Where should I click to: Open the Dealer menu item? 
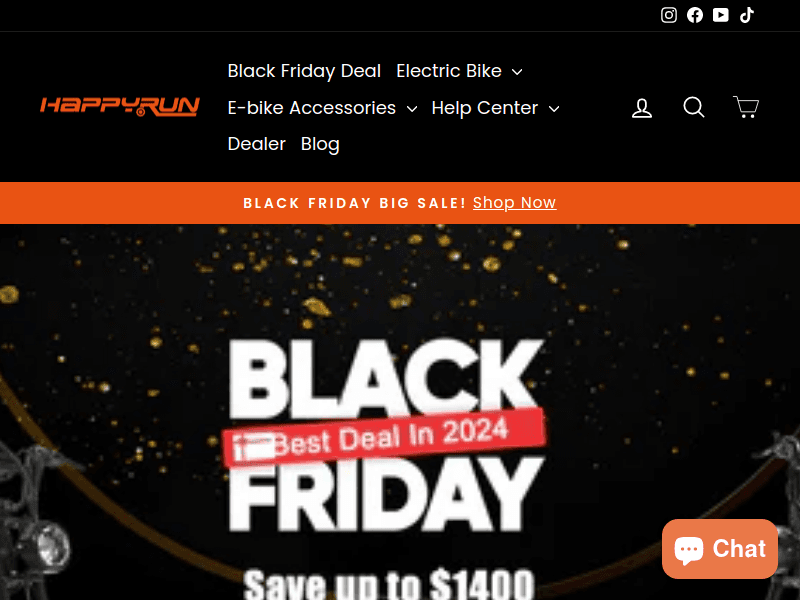pos(257,144)
